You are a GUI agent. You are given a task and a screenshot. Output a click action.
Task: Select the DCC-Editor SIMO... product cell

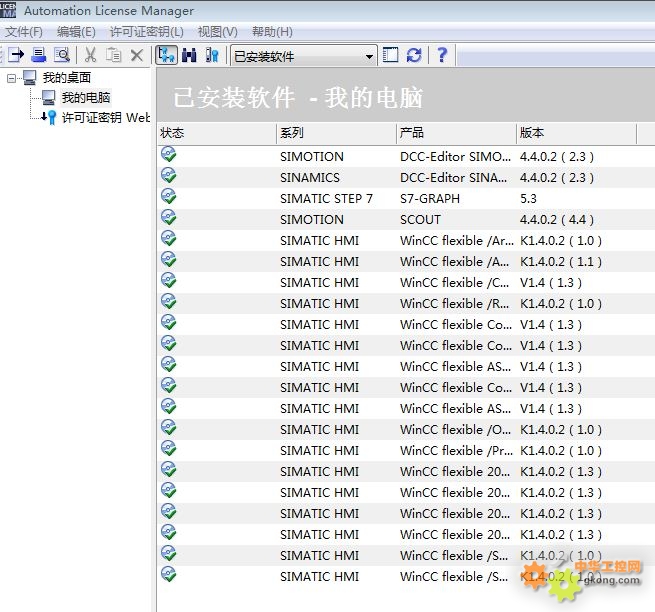455,157
